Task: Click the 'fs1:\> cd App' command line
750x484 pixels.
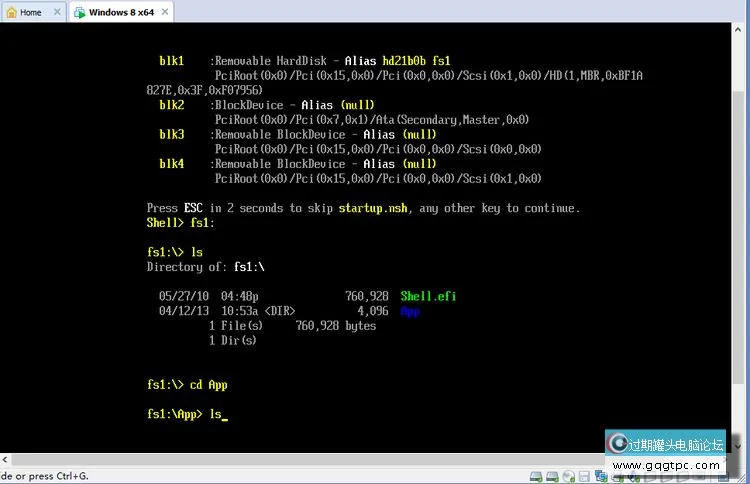Action: (187, 385)
